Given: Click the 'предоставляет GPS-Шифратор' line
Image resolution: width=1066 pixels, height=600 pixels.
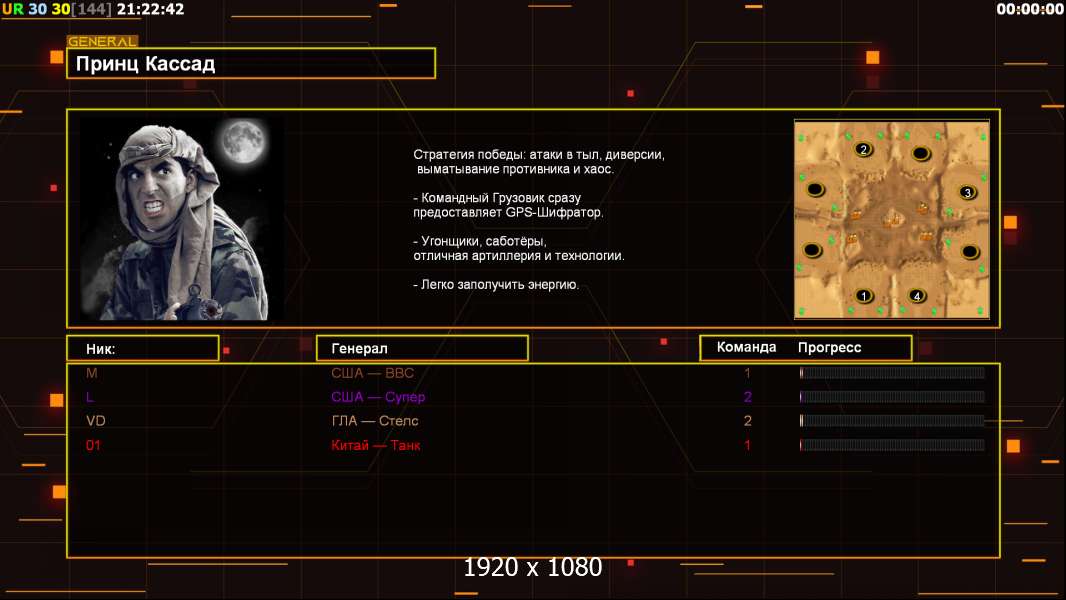Looking at the screenshot, I should pyautogui.click(x=508, y=212).
